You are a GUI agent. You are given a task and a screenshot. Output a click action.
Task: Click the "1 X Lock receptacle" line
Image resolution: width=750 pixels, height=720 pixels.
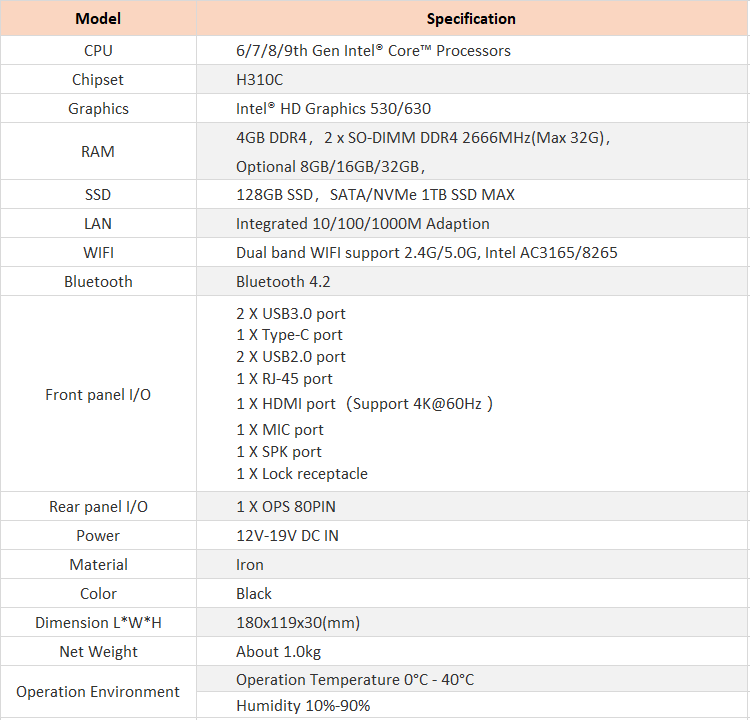click(302, 474)
